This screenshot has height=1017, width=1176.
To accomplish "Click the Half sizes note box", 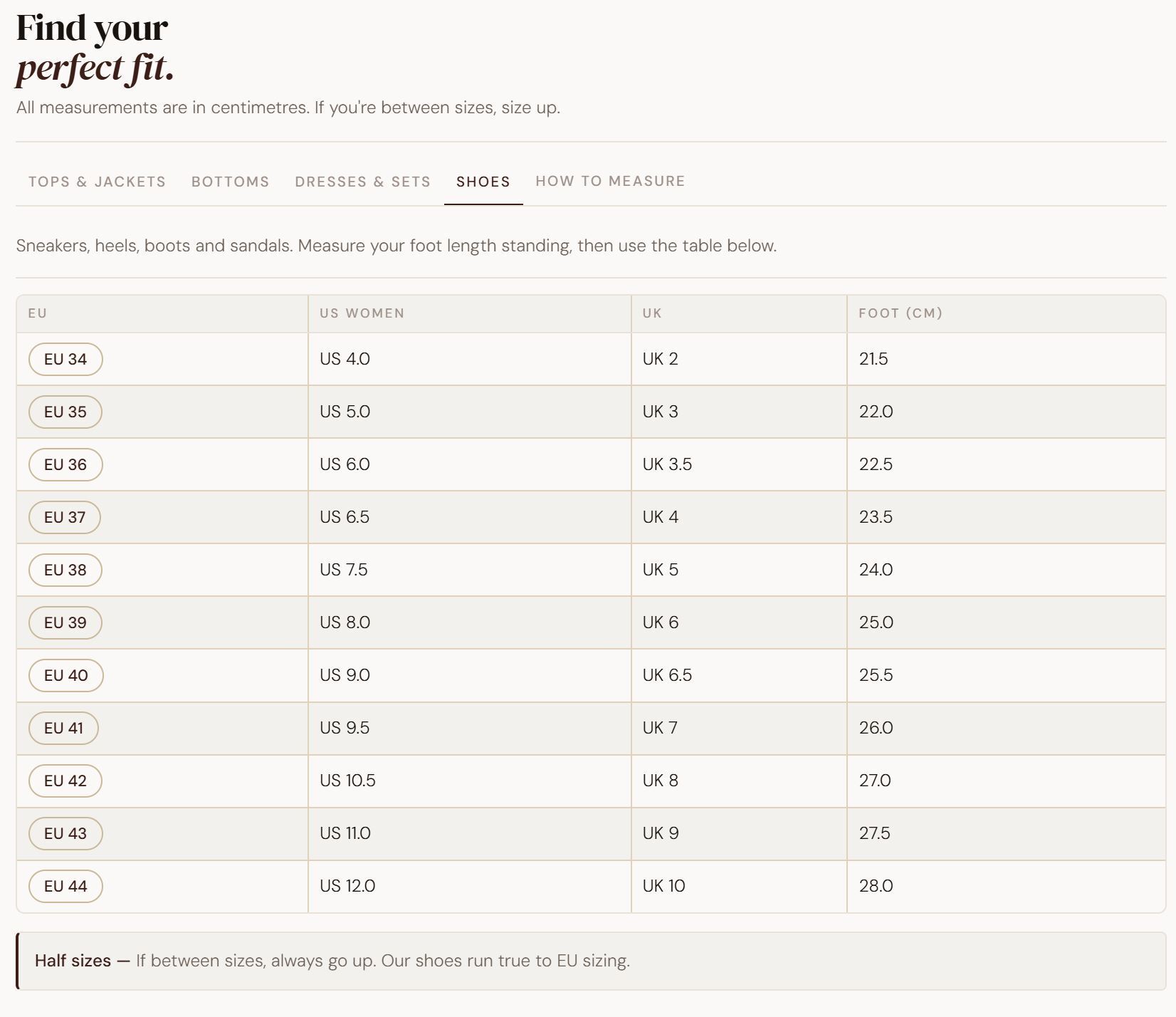I will [591, 961].
